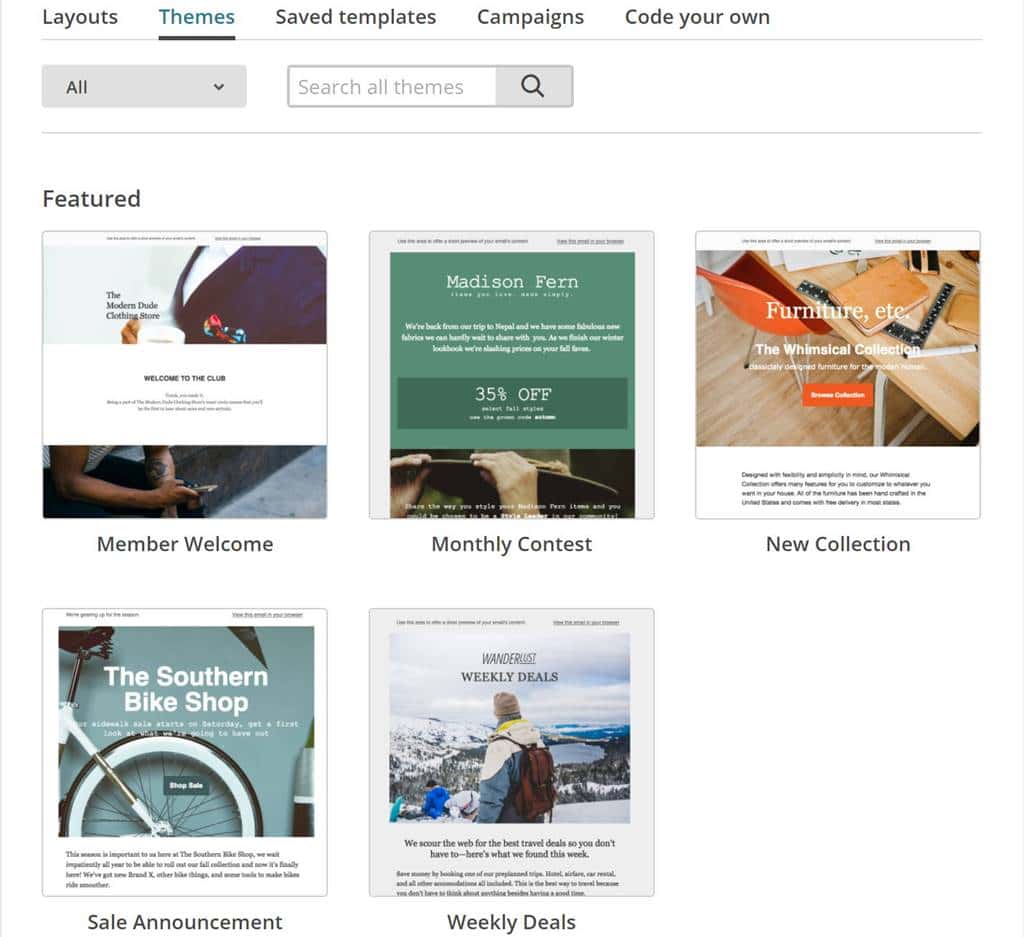
Task: Click the New Collection title label
Action: coord(838,544)
